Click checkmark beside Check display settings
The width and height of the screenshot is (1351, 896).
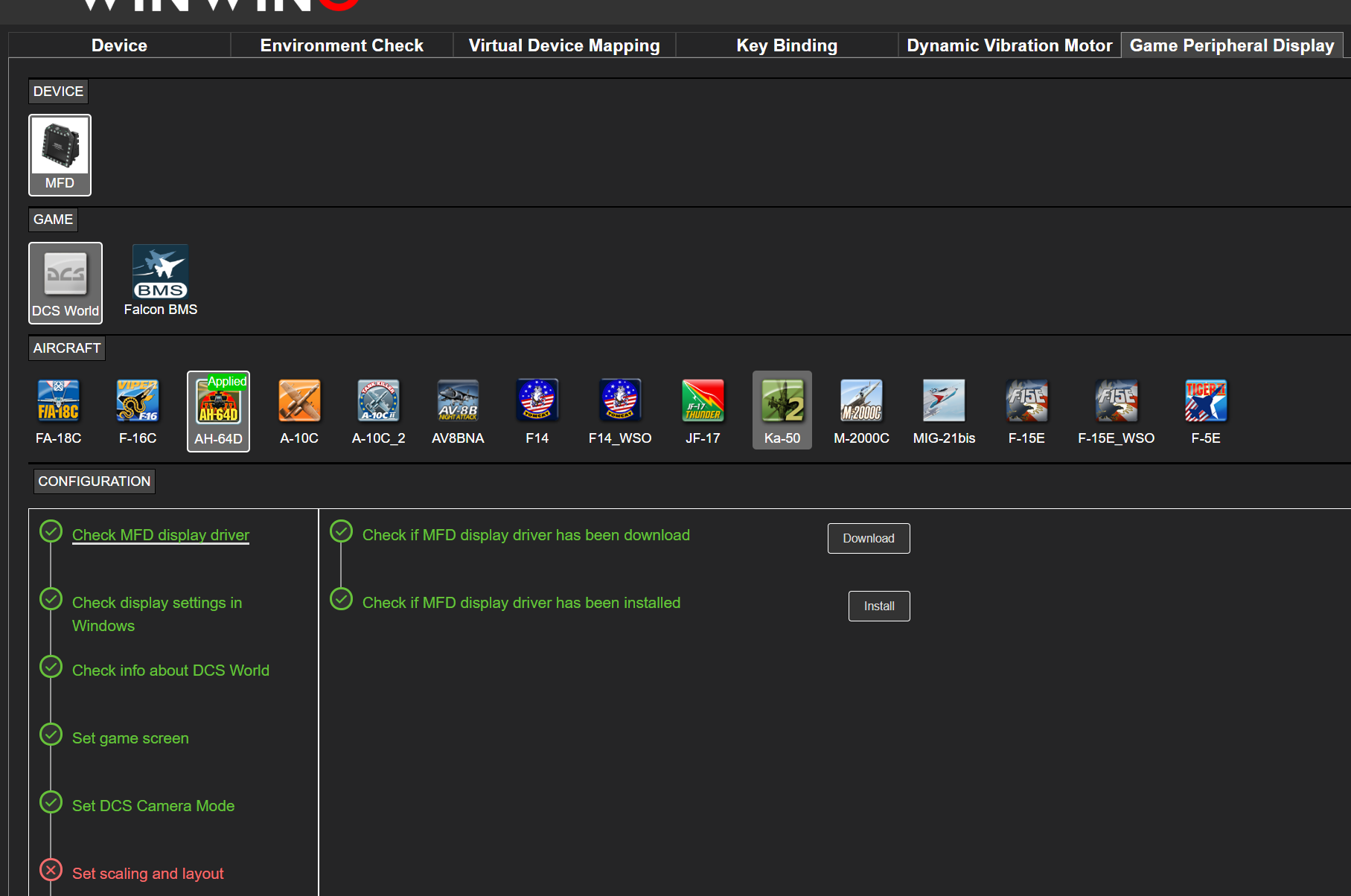click(x=51, y=599)
